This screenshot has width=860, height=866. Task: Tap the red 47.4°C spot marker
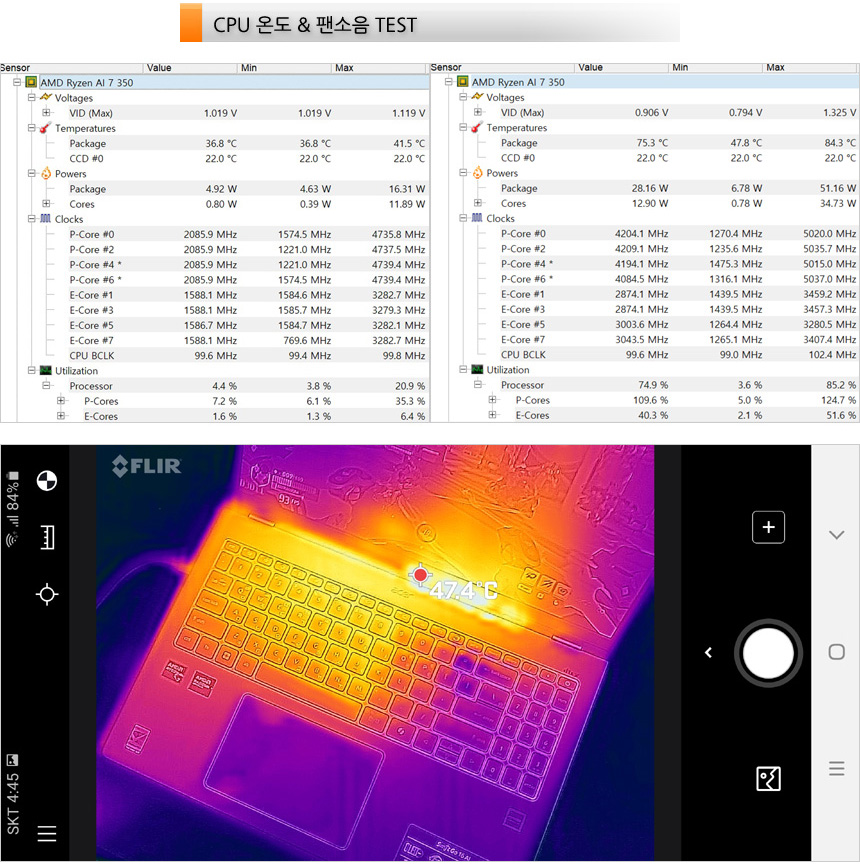click(421, 575)
